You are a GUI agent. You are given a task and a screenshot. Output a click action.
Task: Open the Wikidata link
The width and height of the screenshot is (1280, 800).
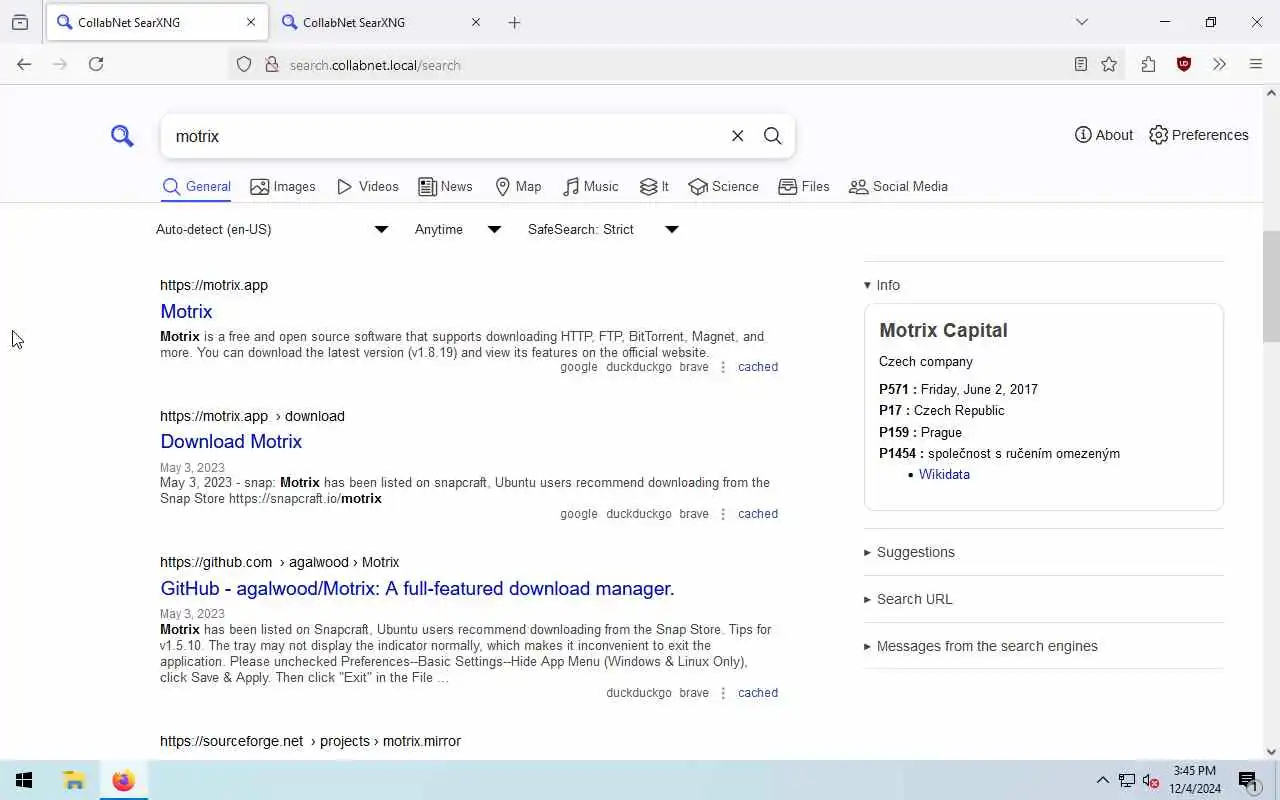(944, 474)
